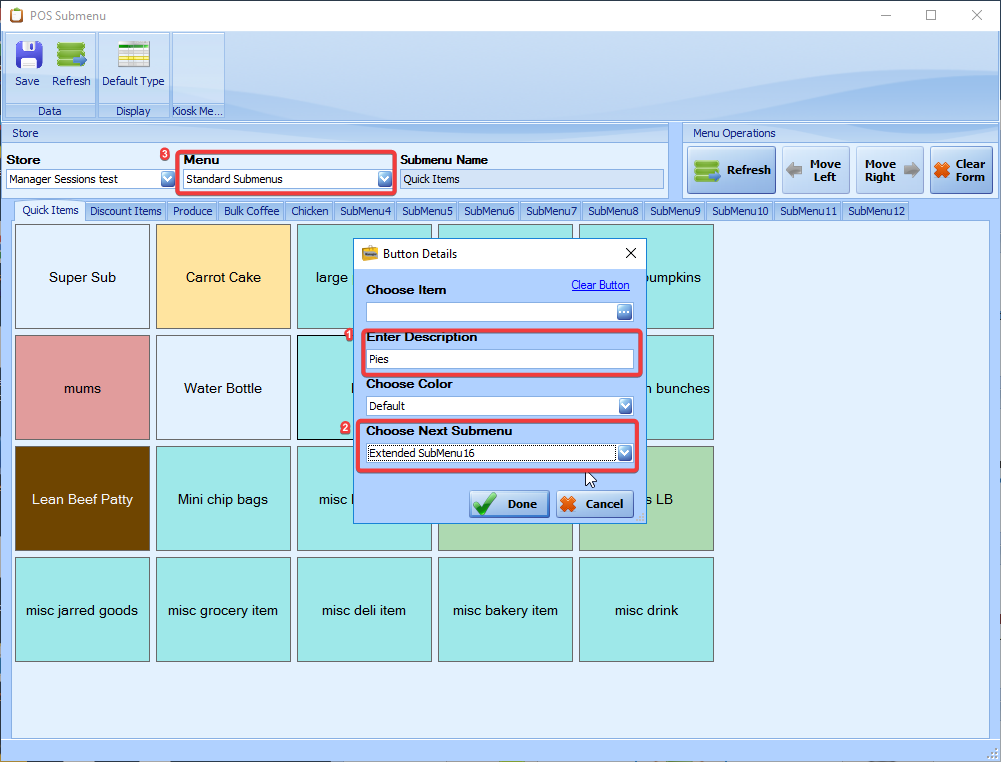The height and width of the screenshot is (762, 1001).
Task: Click Refresh in Menu Operations
Action: (731, 170)
